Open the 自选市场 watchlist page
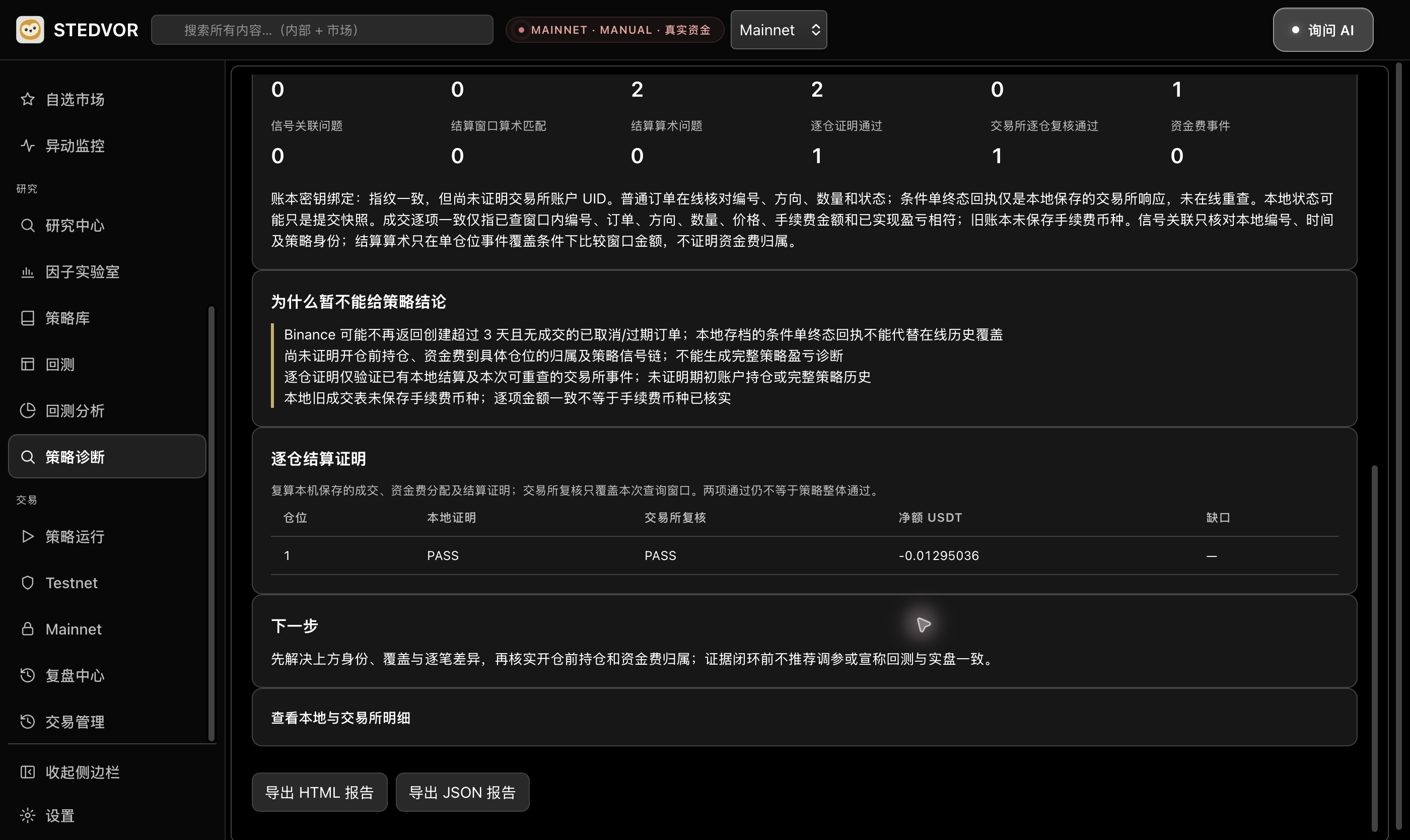The height and width of the screenshot is (840, 1410). click(x=108, y=100)
